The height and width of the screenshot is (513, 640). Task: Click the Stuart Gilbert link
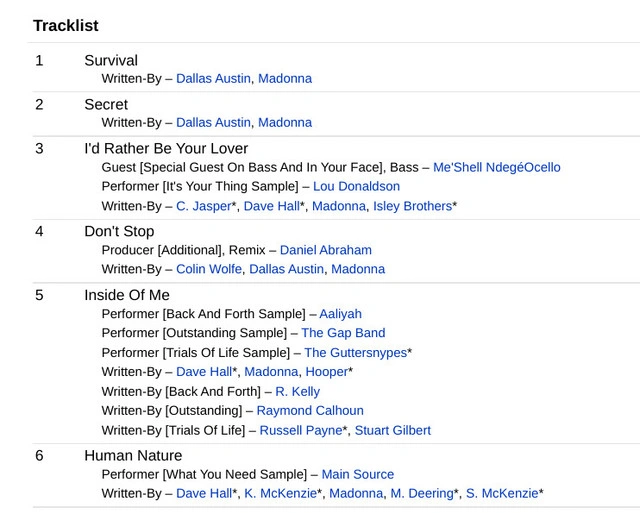[x=392, y=430]
